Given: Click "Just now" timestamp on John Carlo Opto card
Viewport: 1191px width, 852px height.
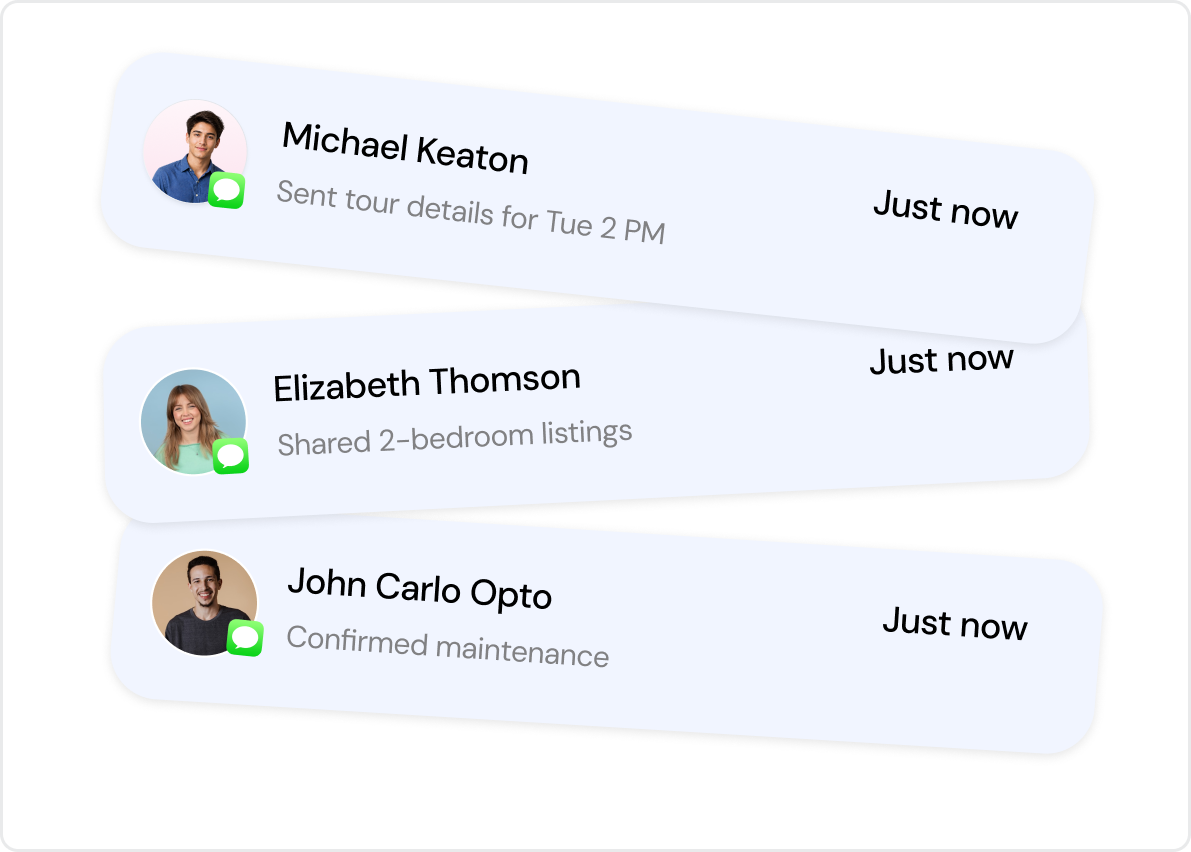Looking at the screenshot, I should tap(955, 623).
